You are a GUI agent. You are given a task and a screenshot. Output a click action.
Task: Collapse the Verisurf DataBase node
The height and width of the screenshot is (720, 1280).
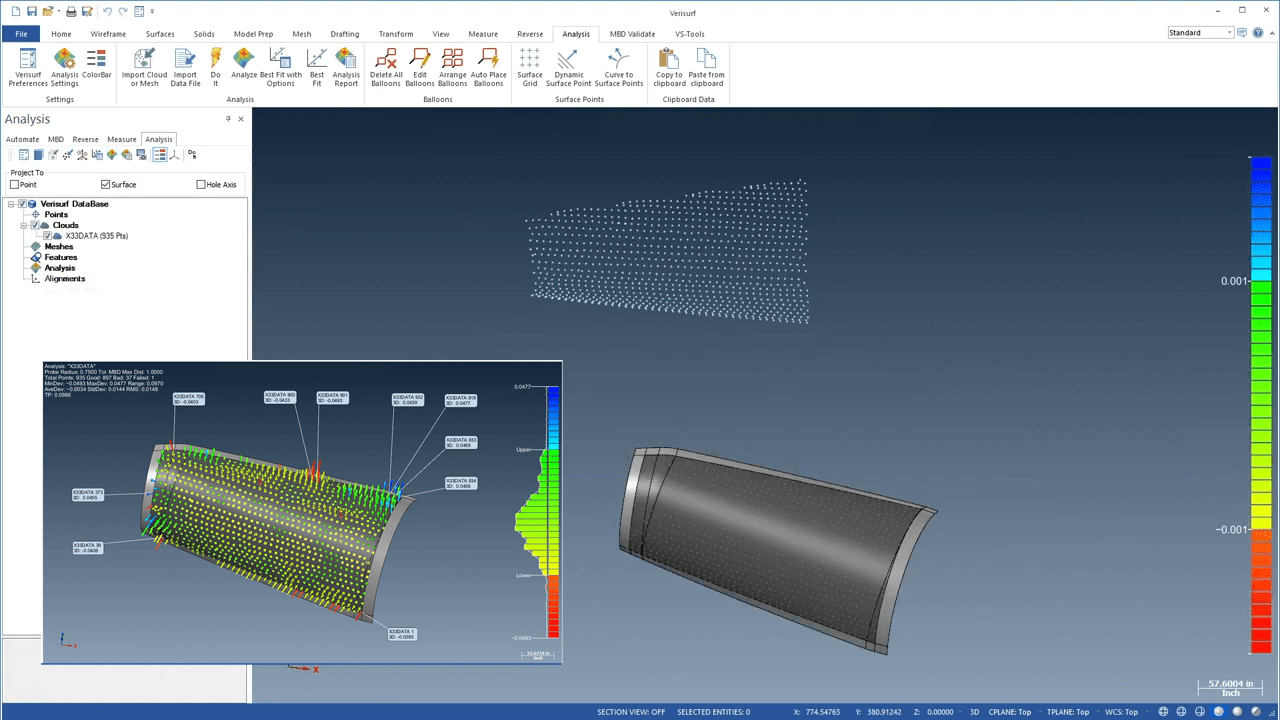click(x=13, y=203)
